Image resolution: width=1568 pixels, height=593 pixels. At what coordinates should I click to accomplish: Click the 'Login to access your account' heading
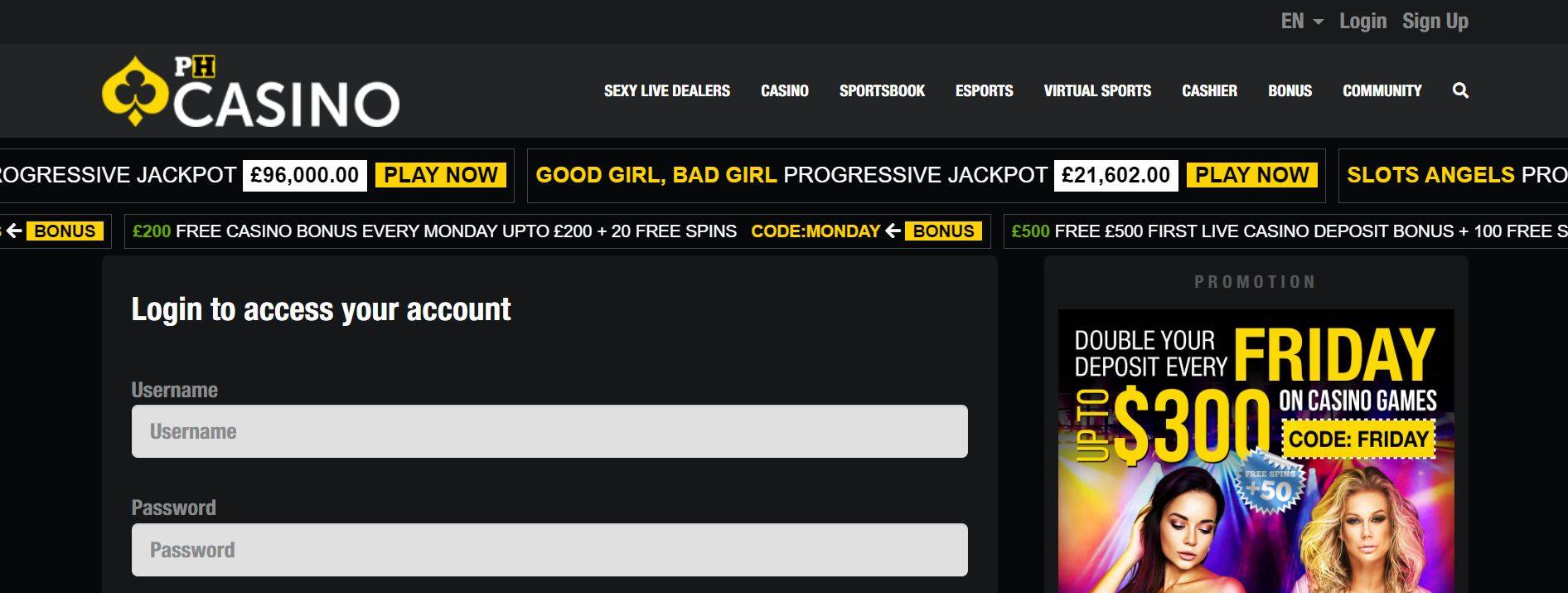pos(321,309)
